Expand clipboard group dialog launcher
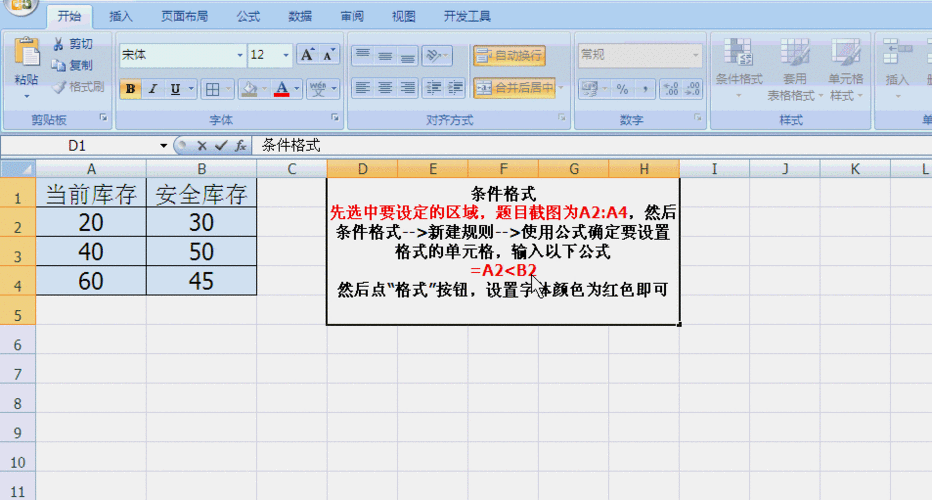Viewport: 932px width, 500px height. click(103, 118)
